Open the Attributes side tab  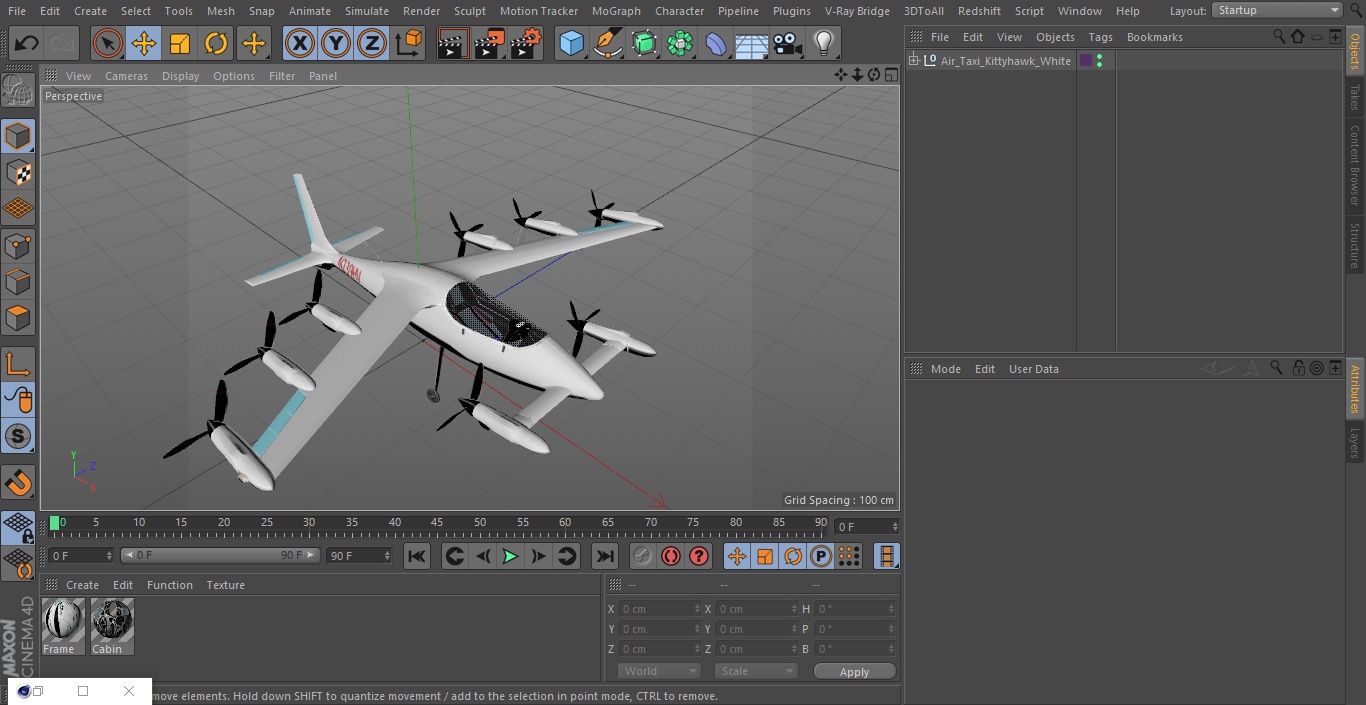(1355, 388)
